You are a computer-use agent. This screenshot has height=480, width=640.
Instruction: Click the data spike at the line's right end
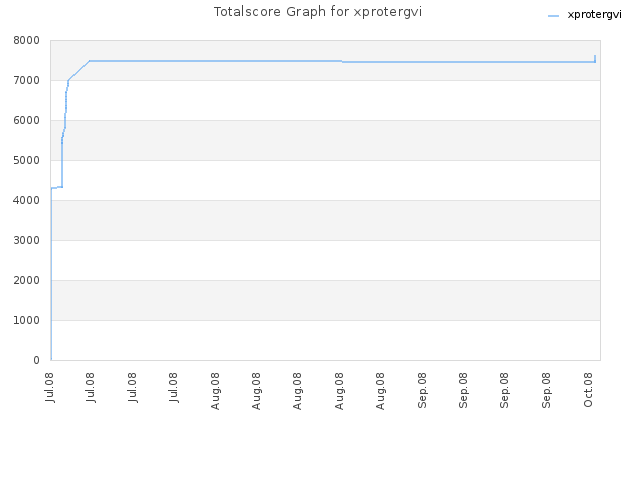(595, 59)
